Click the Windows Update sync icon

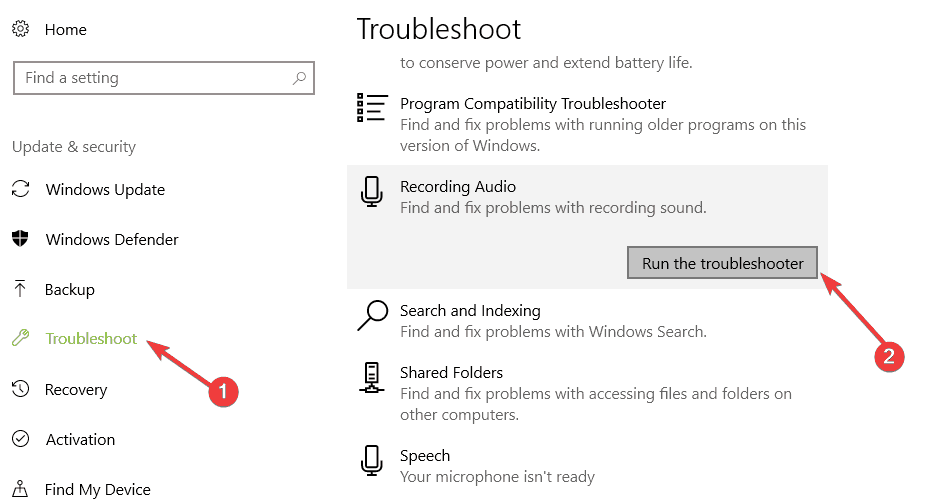[x=20, y=189]
